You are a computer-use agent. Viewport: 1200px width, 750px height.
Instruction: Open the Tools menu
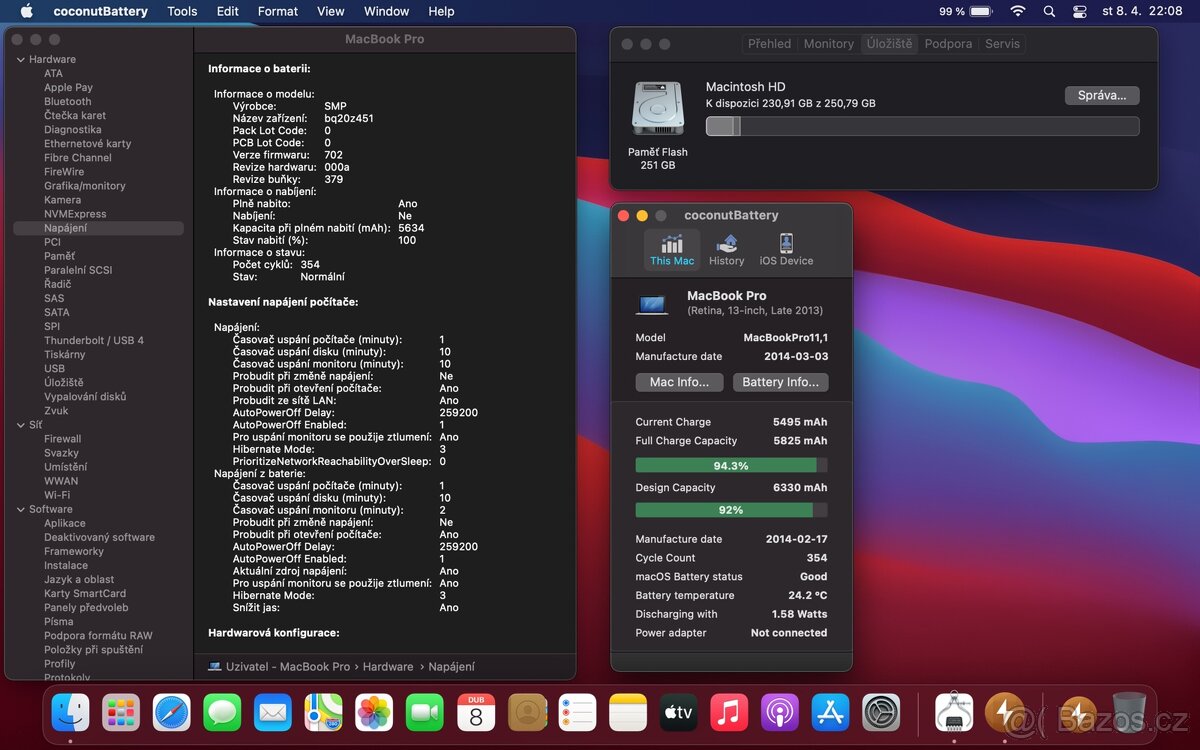(x=181, y=11)
